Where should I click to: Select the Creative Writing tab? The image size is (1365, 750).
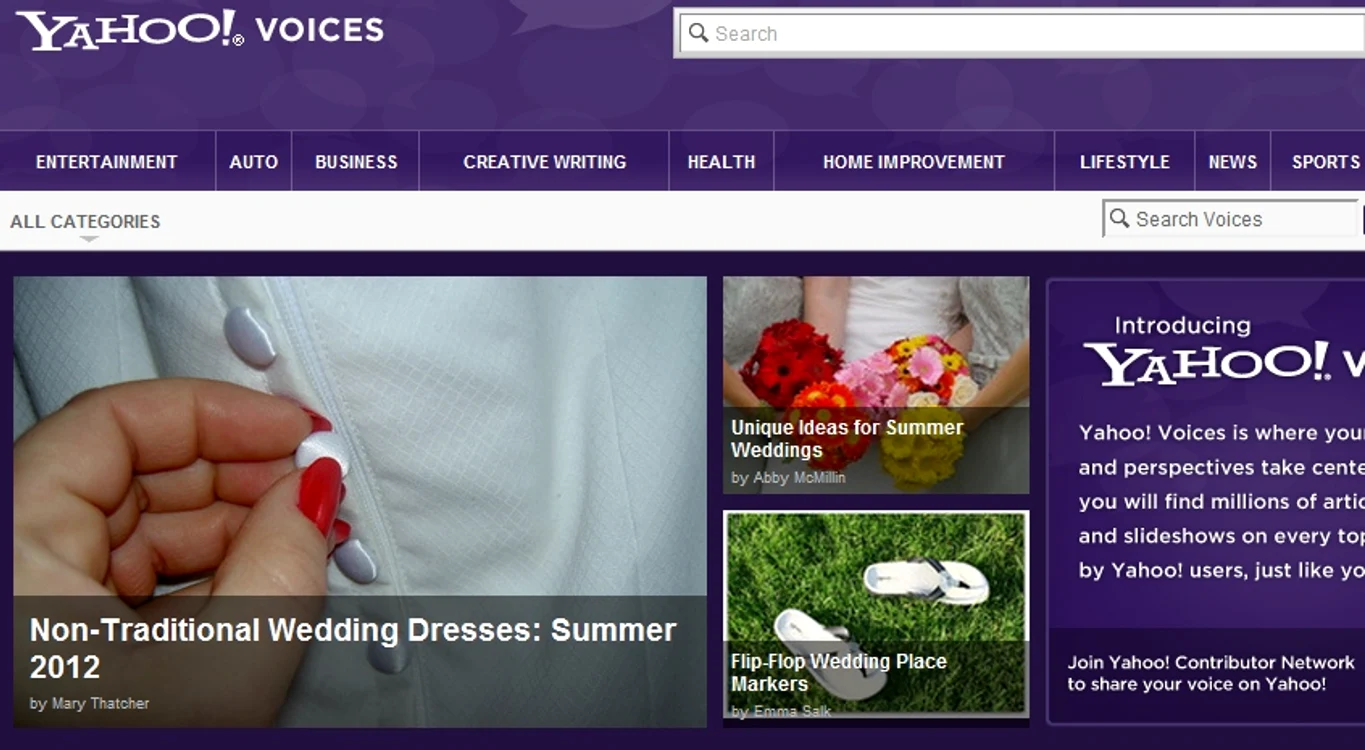[x=545, y=162]
